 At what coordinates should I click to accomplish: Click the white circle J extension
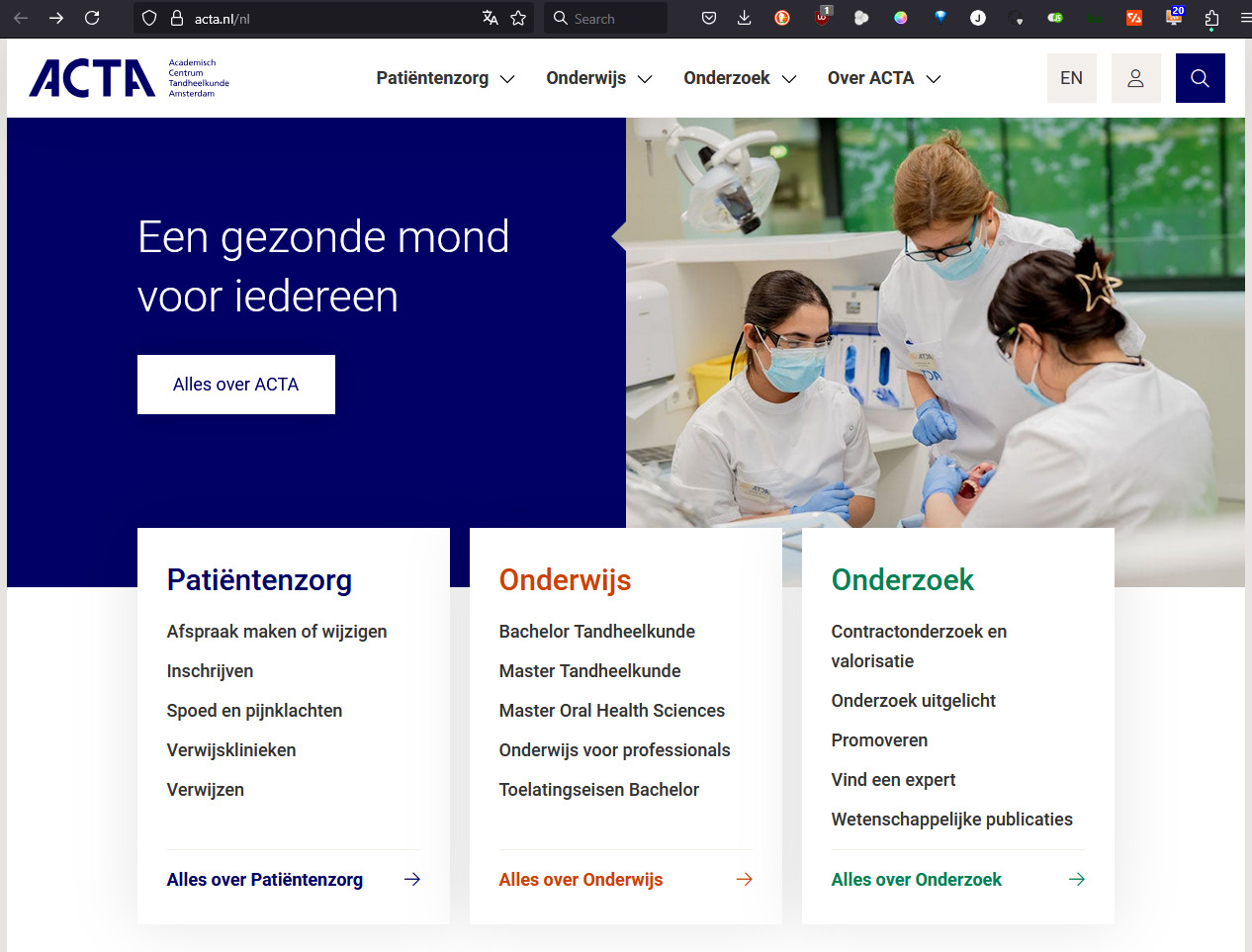[978, 18]
